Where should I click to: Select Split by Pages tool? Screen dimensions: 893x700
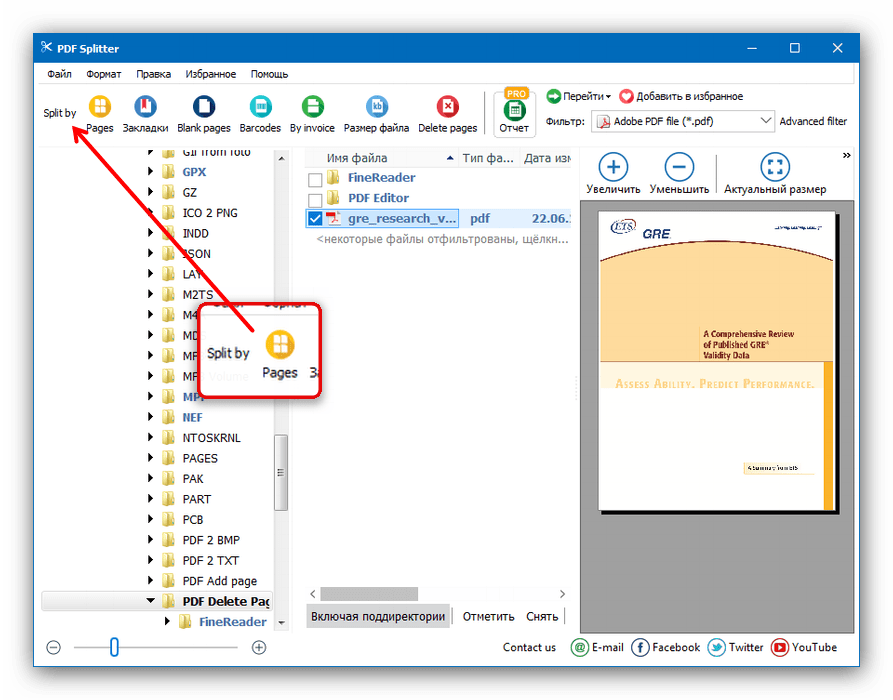[100, 114]
